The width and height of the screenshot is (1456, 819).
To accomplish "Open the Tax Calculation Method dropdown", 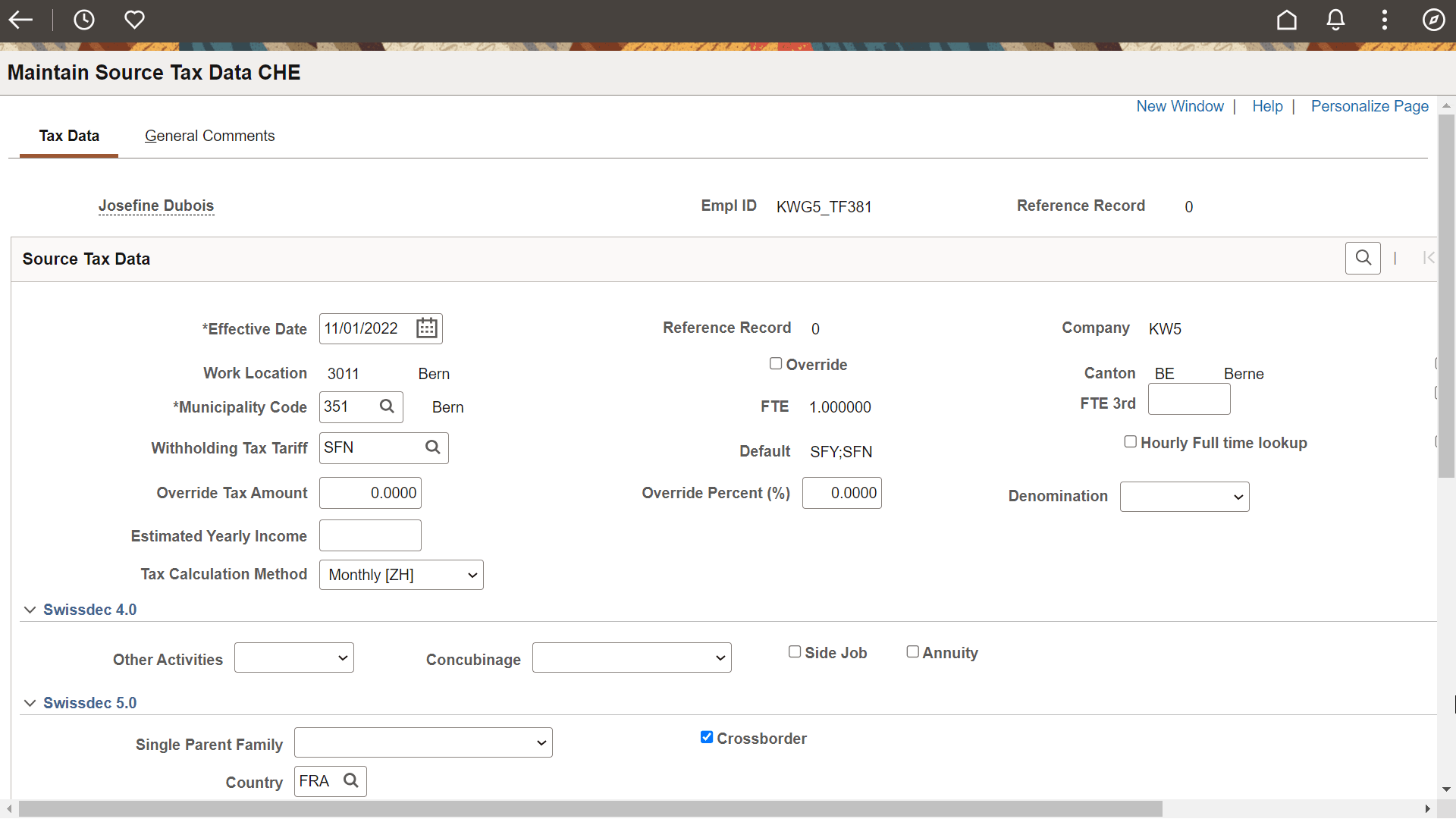I will coord(401,574).
